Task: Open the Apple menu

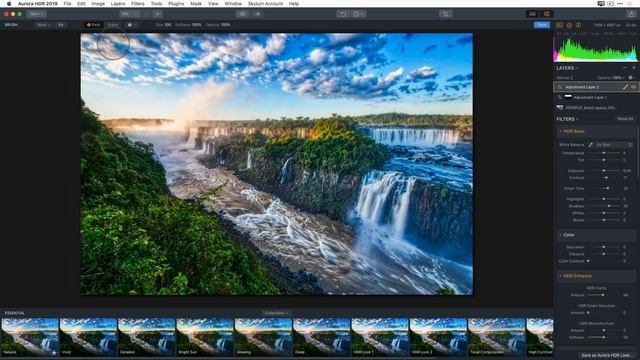Action: [x=9, y=4]
